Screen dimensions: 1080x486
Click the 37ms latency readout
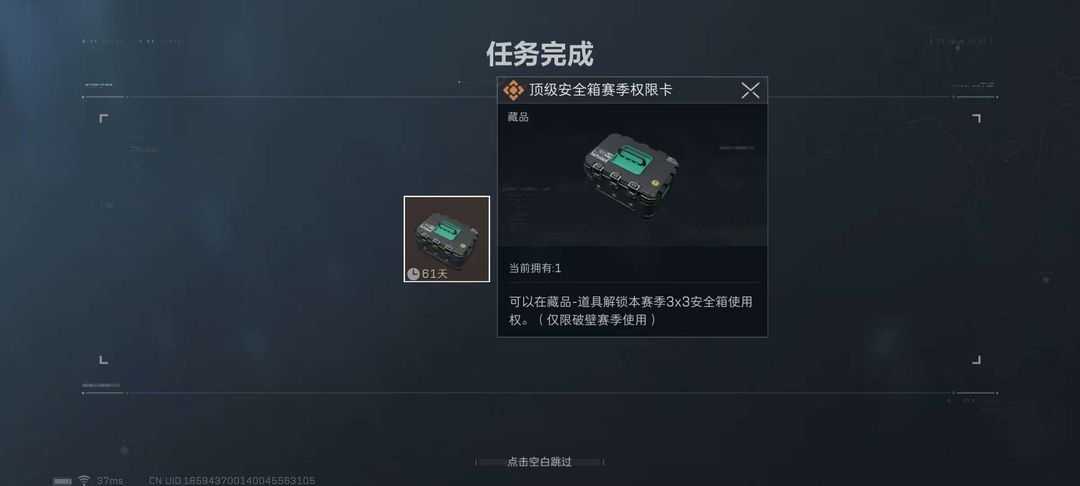pyautogui.click(x=110, y=480)
